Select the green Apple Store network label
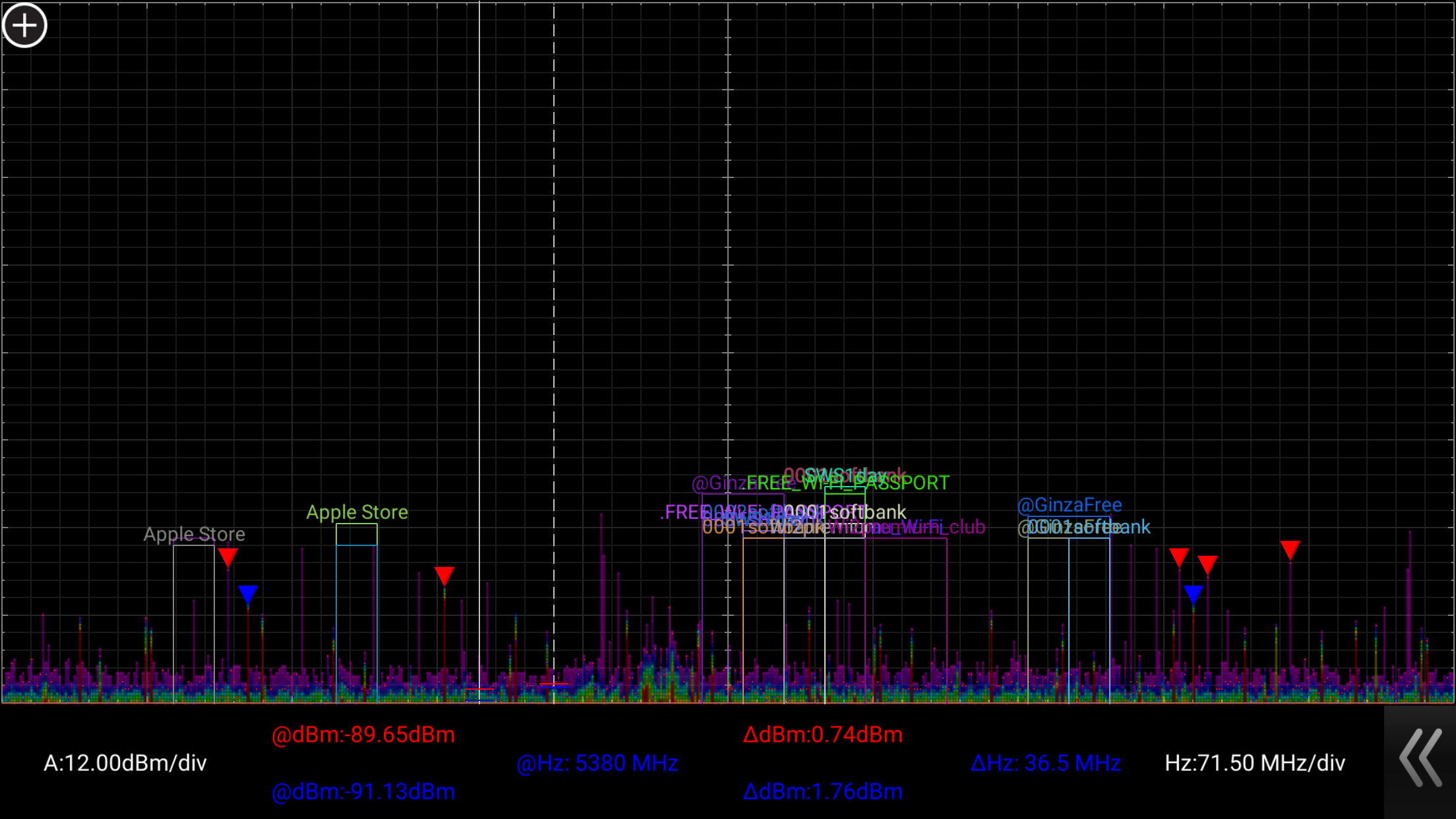Image resolution: width=1456 pixels, height=819 pixels. 357,512
